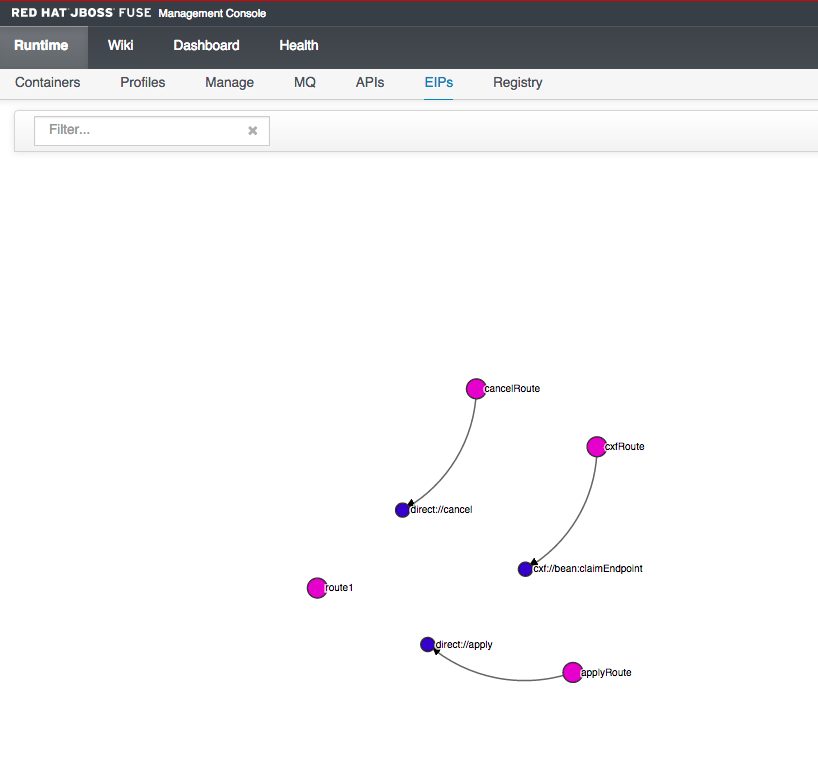Focus the Filter text field

click(152, 130)
